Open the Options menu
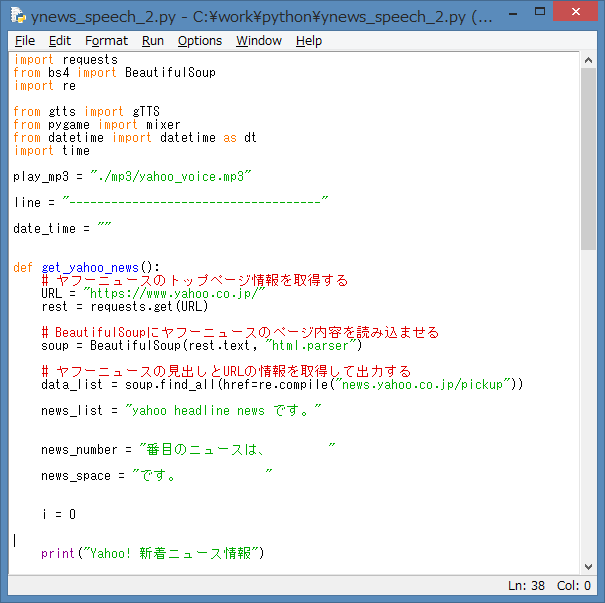Screen dimensions: 605x603 (x=200, y=41)
